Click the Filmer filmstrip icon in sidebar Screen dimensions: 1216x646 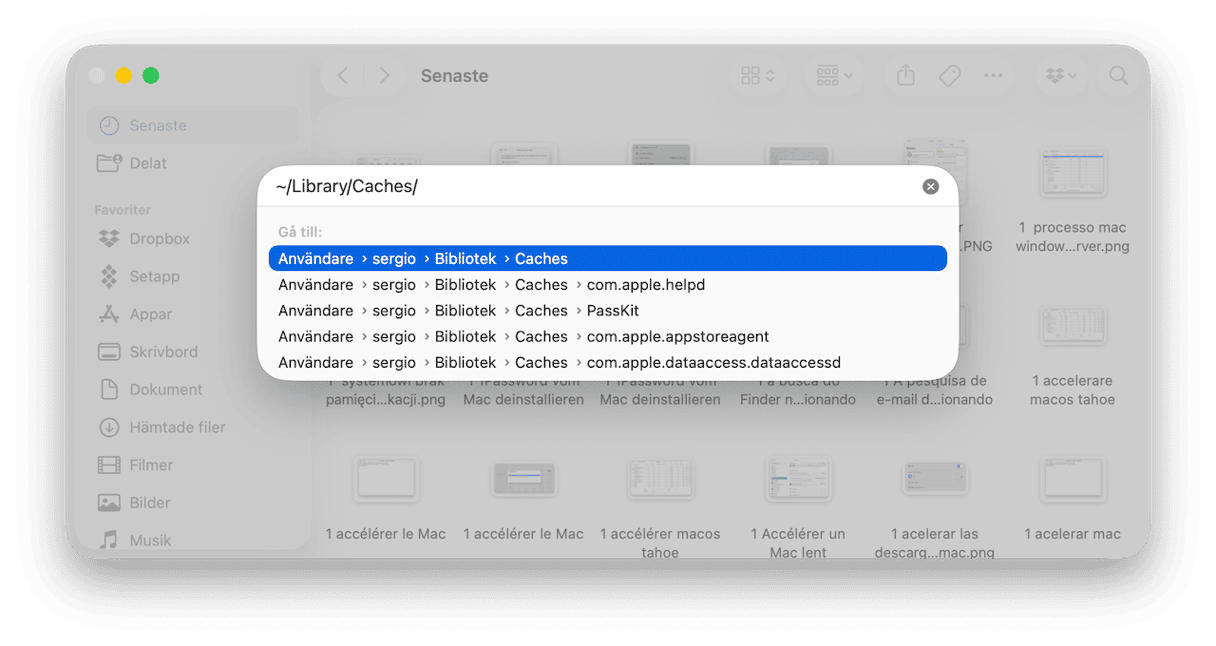click(x=109, y=465)
